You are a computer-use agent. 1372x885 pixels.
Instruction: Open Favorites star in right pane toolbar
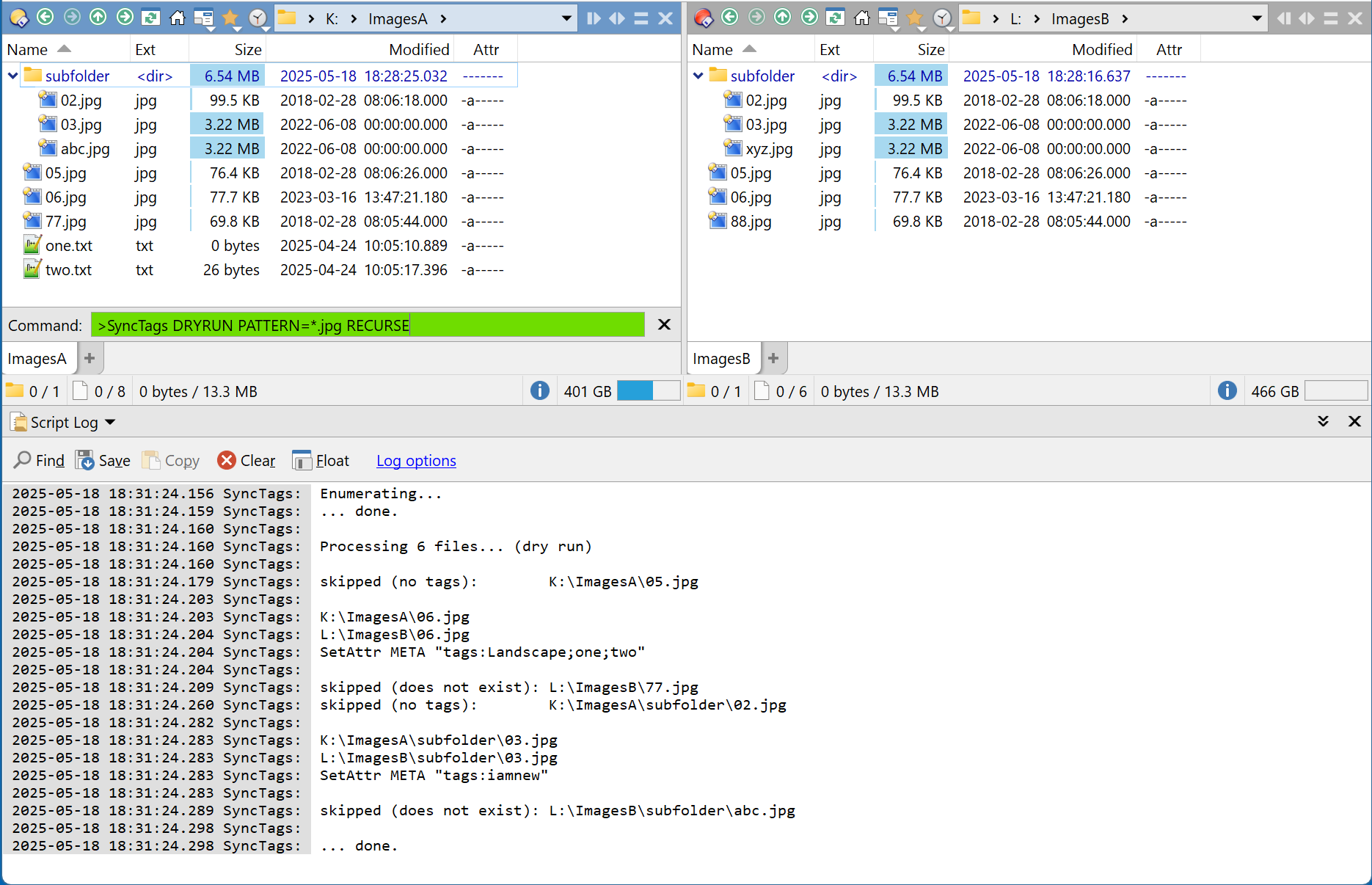click(x=915, y=18)
